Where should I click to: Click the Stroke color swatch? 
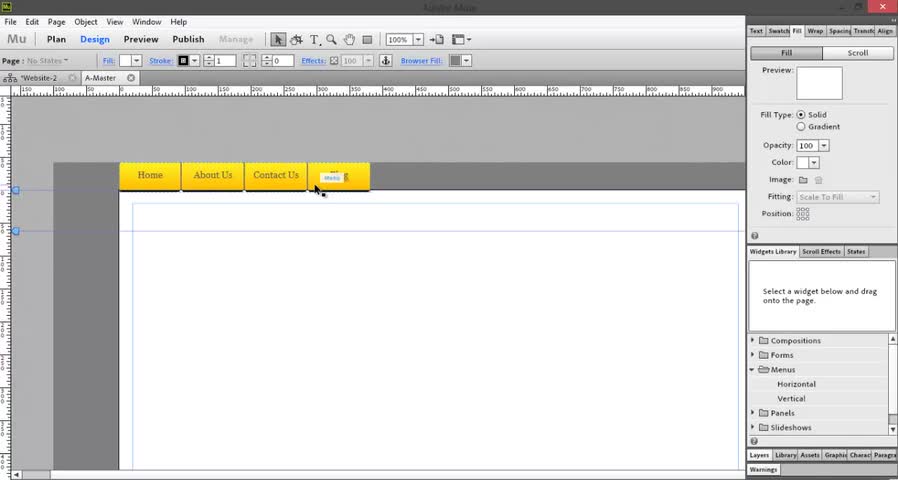183,61
